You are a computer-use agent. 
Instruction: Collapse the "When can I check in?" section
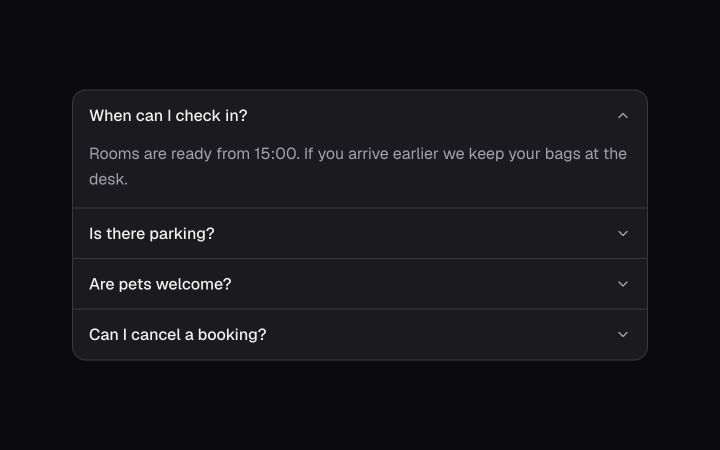tap(360, 116)
